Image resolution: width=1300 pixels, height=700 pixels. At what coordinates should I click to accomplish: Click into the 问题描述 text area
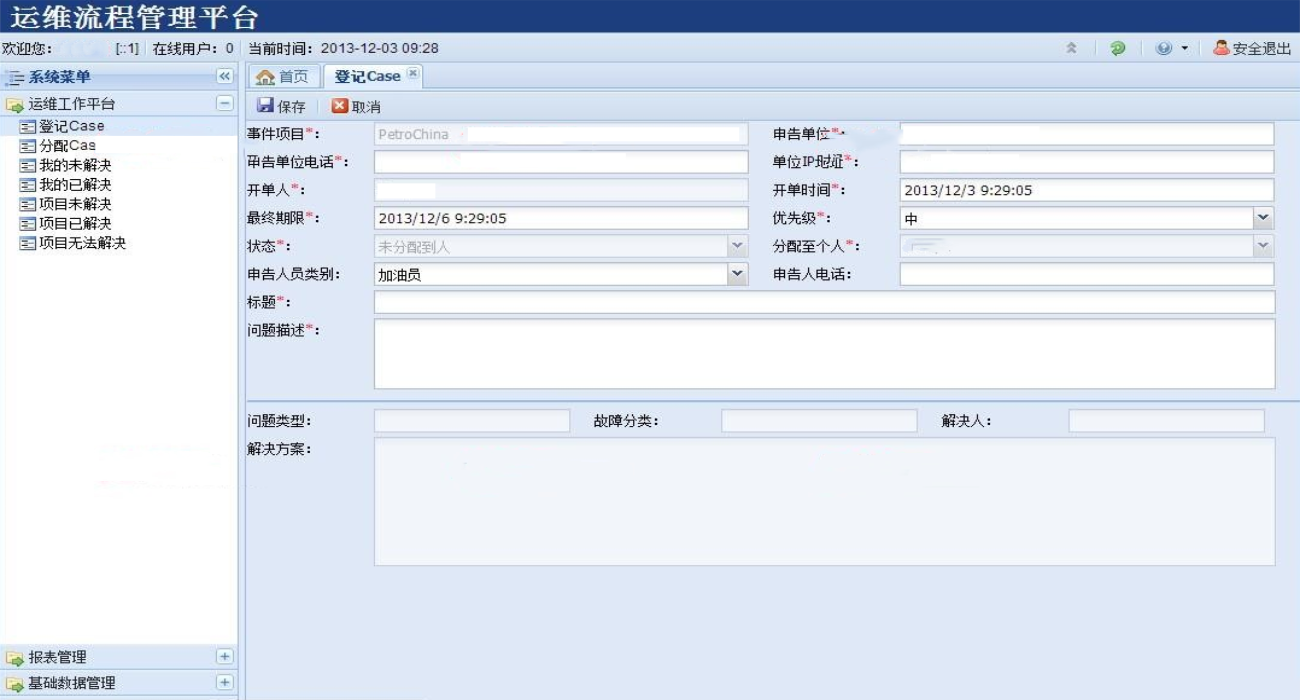pyautogui.click(x=824, y=354)
